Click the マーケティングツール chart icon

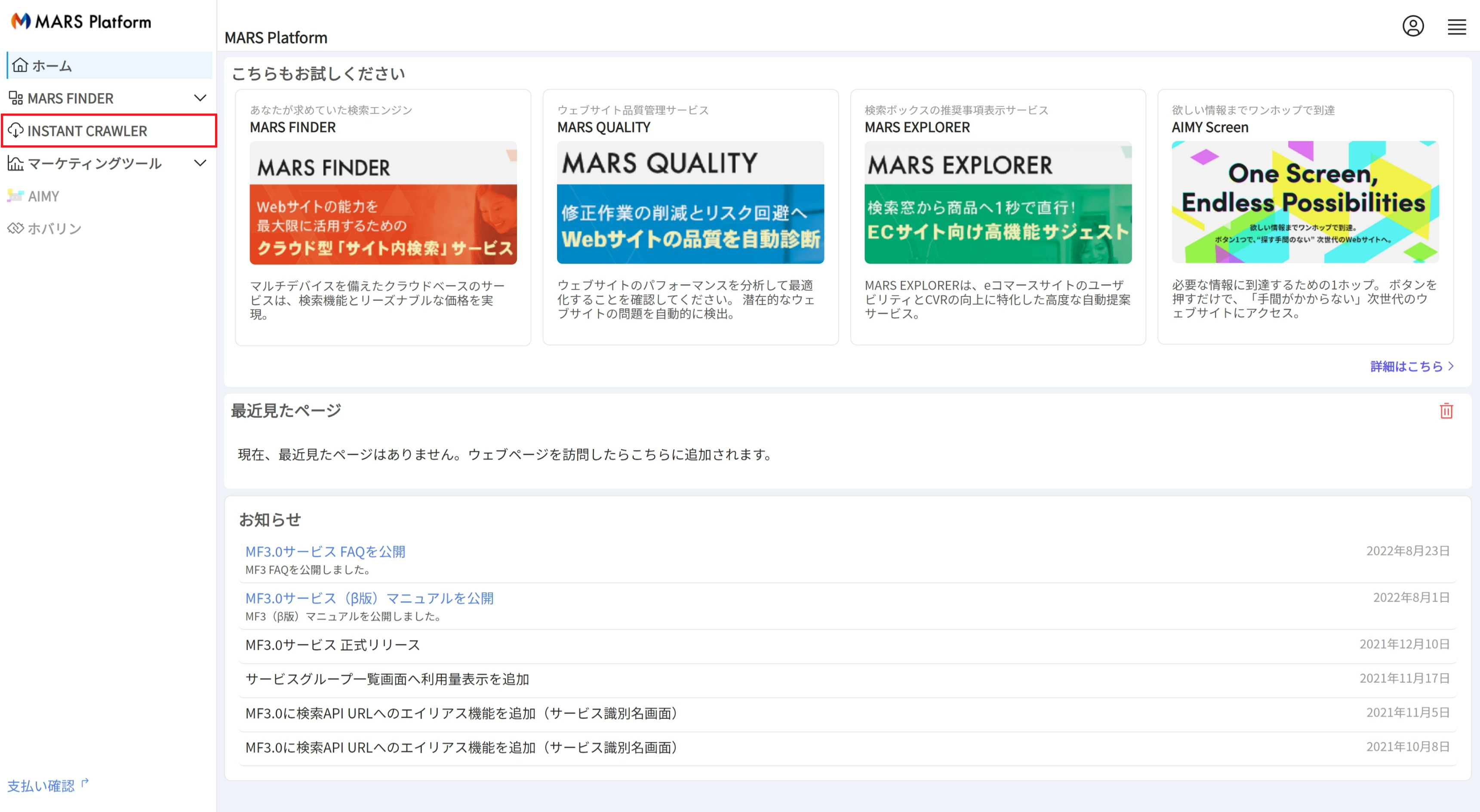(15, 163)
